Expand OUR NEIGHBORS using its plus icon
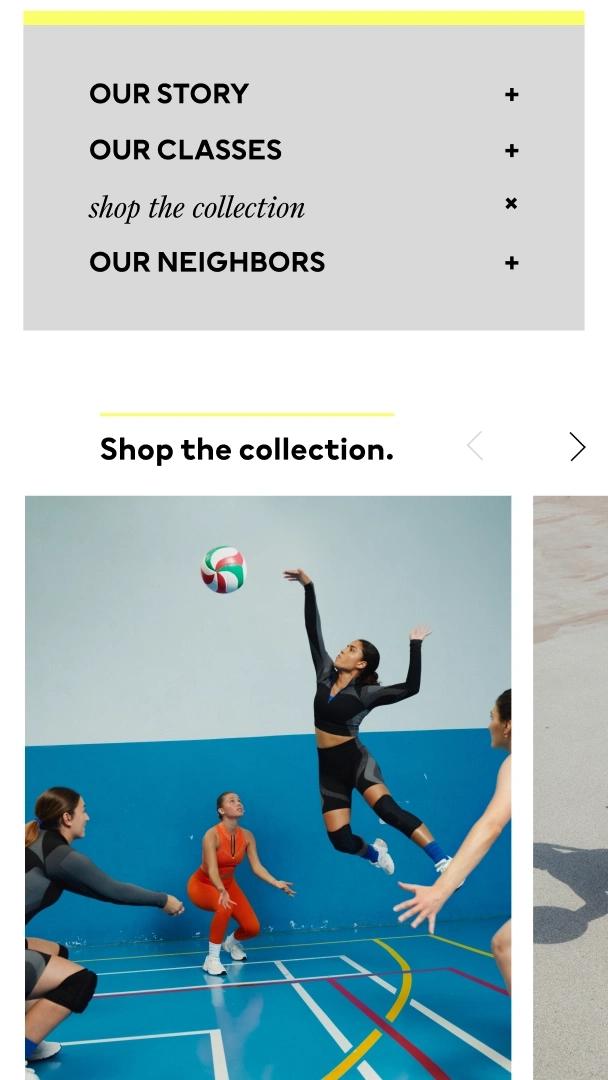The image size is (608, 1080). point(511,262)
